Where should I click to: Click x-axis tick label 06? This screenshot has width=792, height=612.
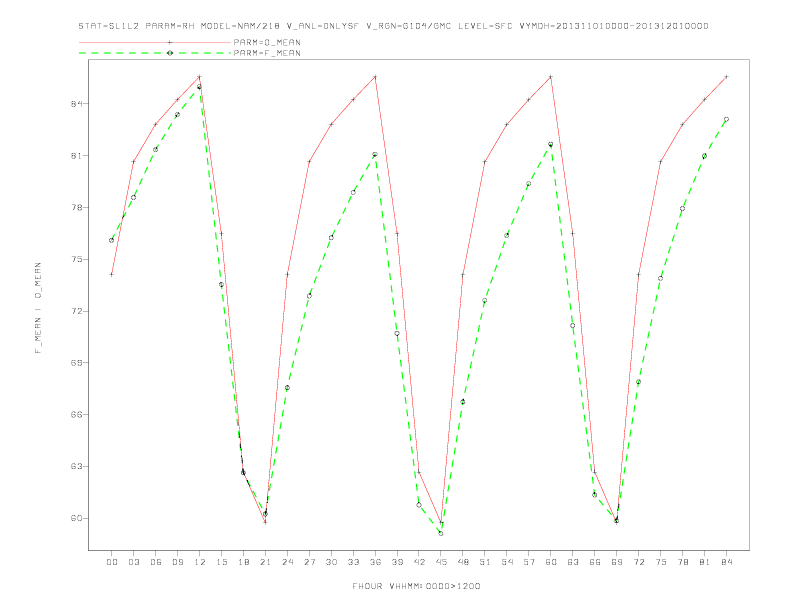pyautogui.click(x=156, y=562)
